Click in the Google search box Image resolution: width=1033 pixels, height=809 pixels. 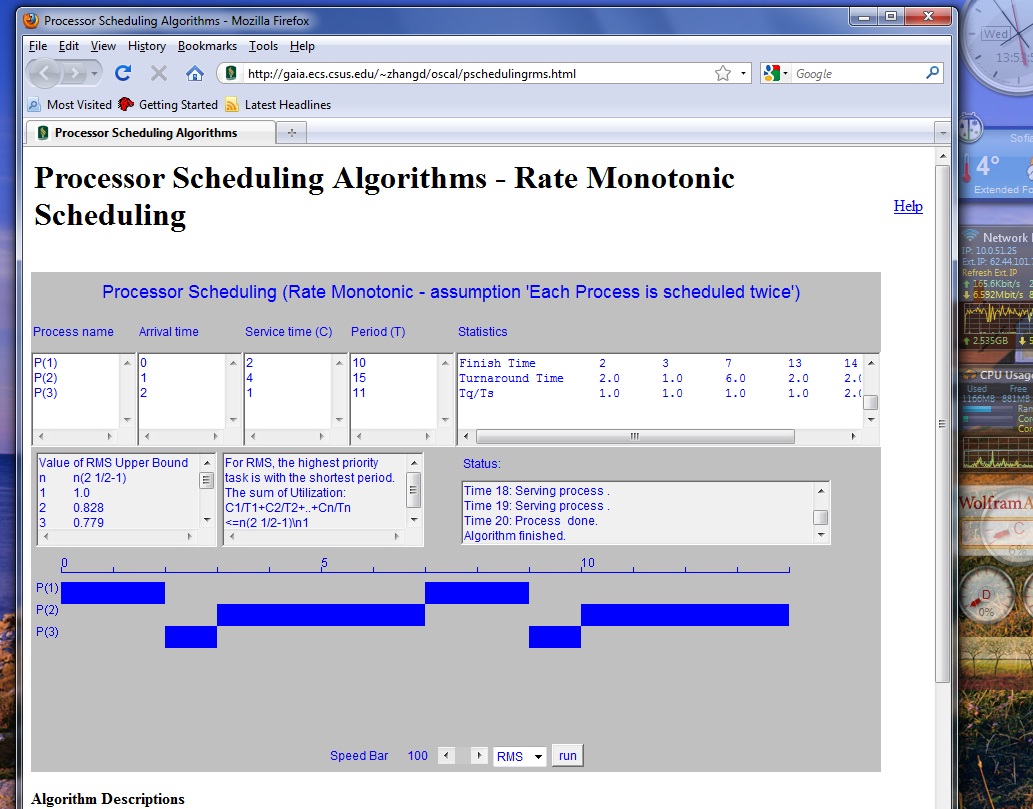pos(856,74)
